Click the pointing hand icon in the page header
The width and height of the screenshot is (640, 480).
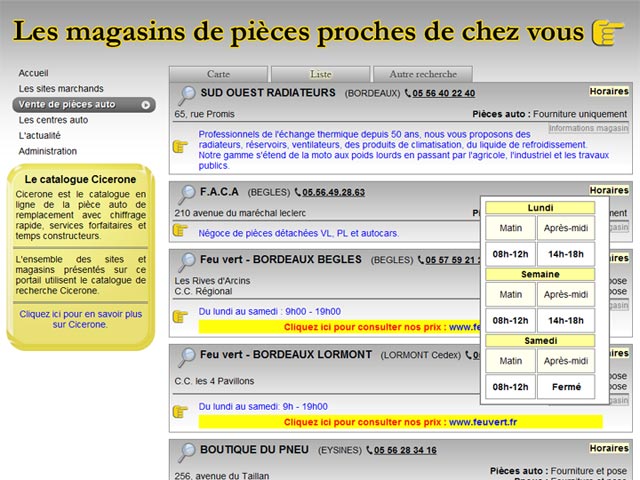click(x=608, y=33)
